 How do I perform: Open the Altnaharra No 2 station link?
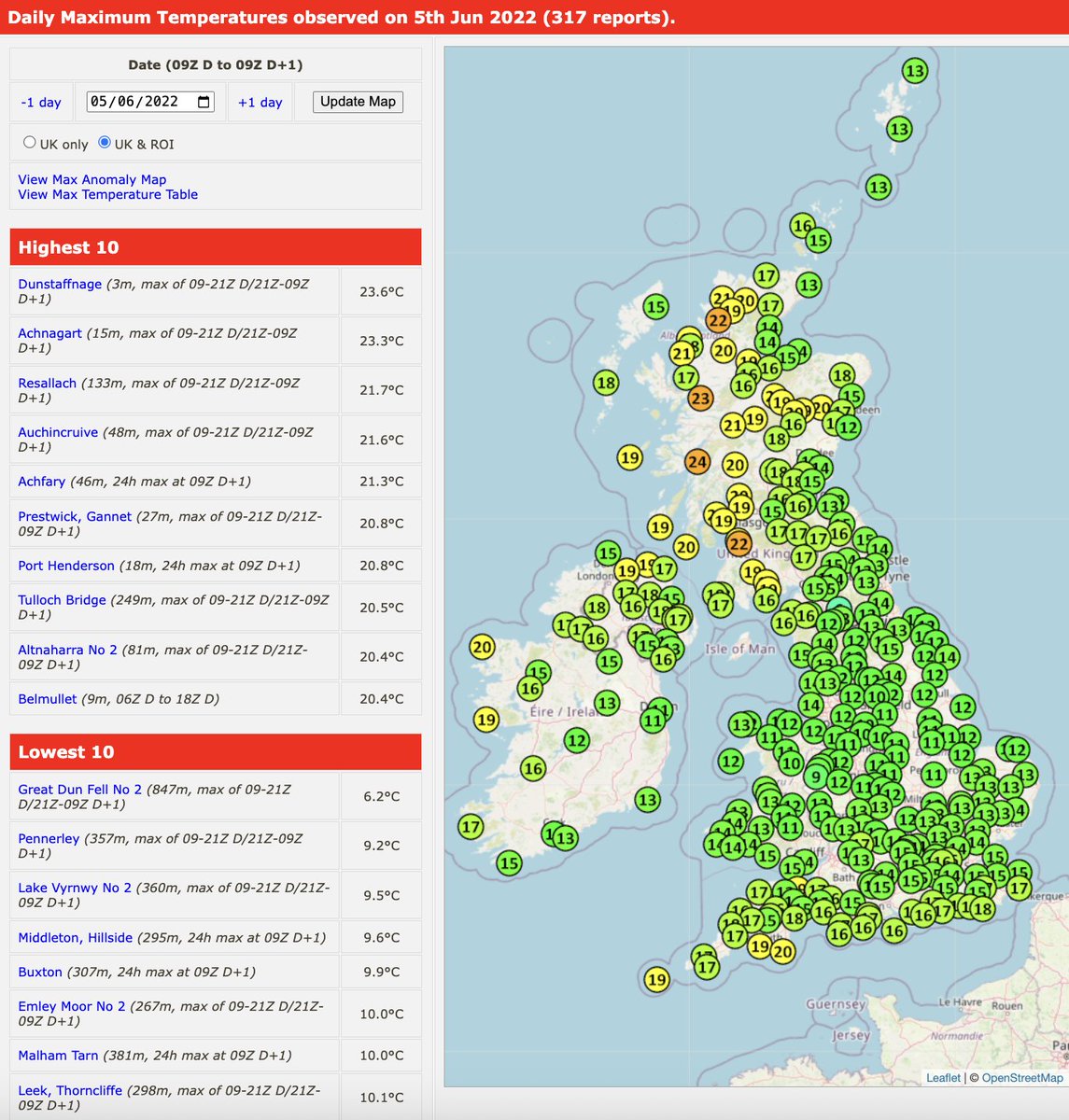point(67,650)
